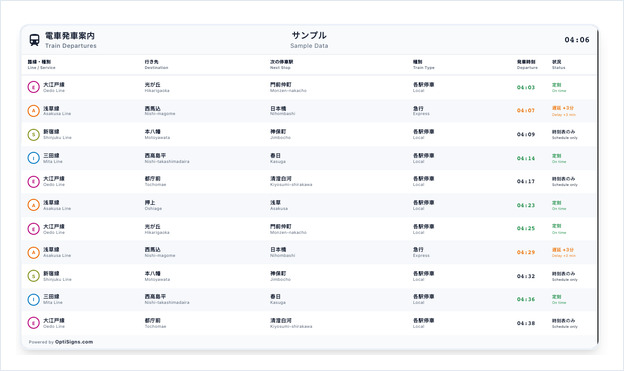624x371 pixels.
Task: Select the 04:32 departure time
Action: tap(526, 276)
